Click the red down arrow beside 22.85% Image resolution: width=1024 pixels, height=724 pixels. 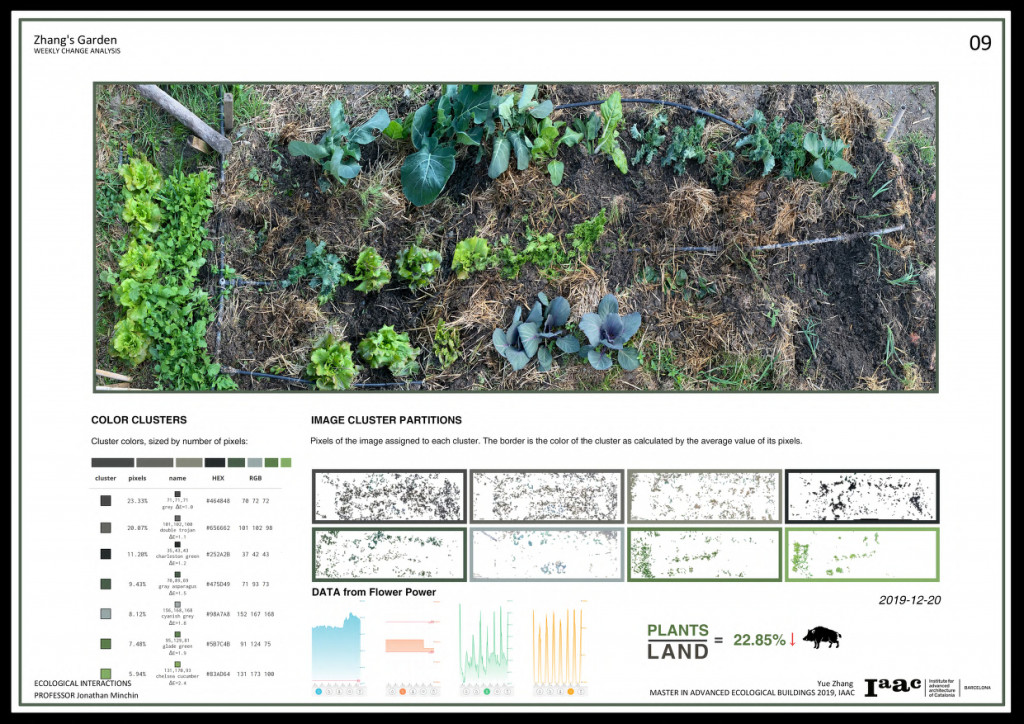coord(792,640)
